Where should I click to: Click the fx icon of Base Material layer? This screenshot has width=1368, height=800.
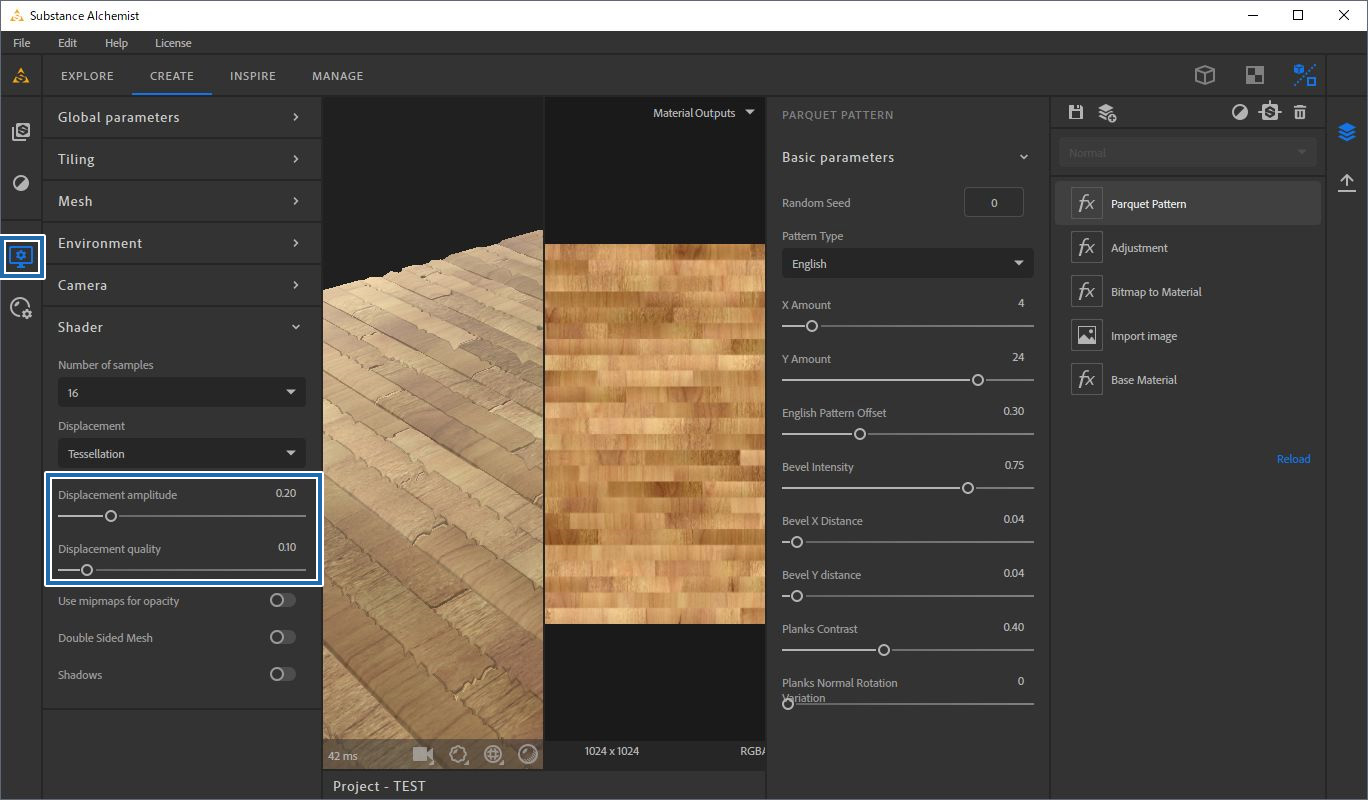tap(1086, 379)
